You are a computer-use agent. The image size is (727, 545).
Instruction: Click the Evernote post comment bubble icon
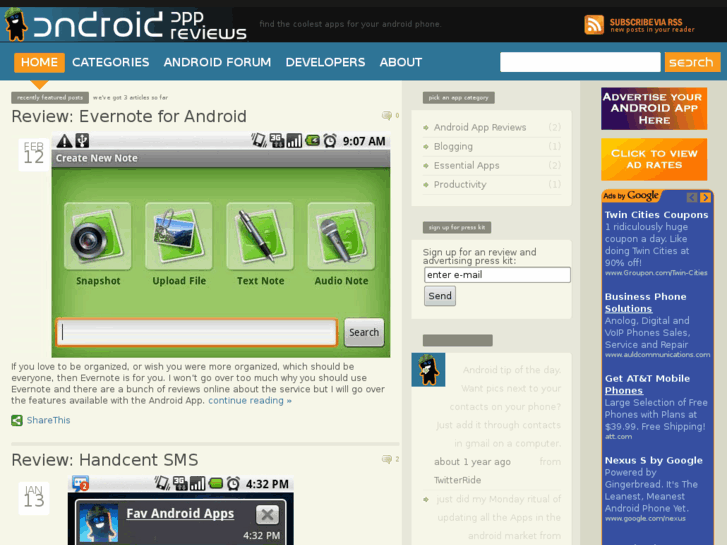click(386, 115)
